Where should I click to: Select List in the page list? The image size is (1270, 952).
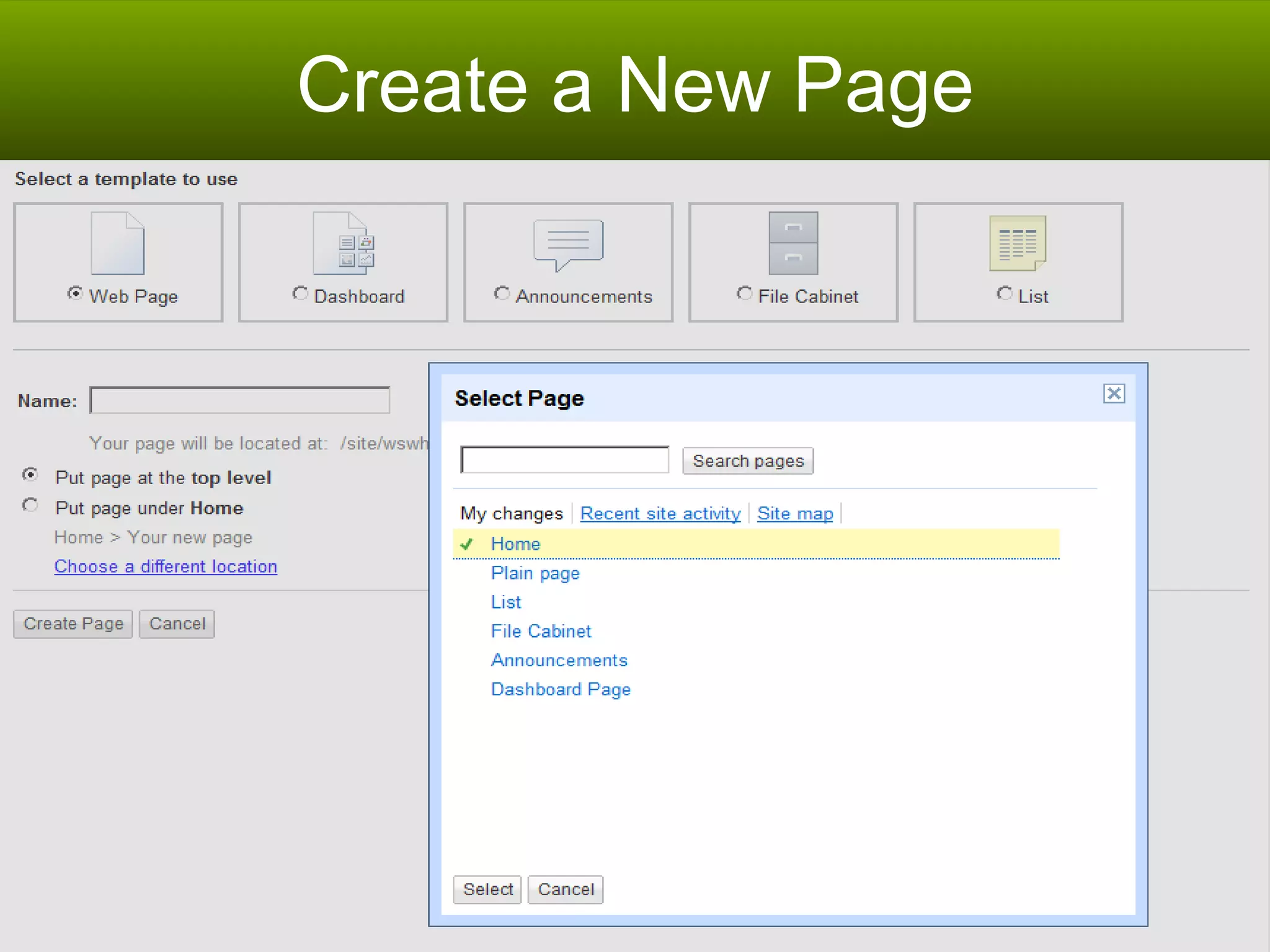506,602
